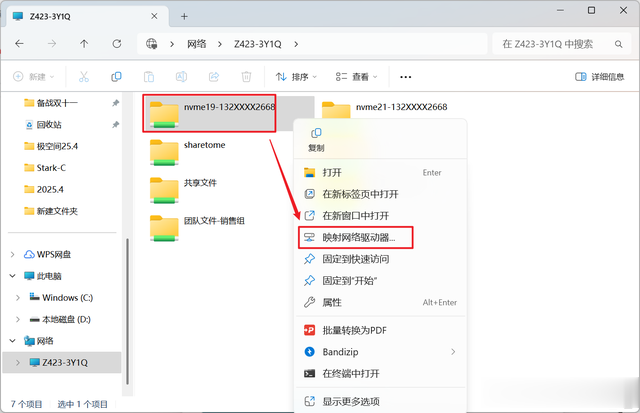Click the chevron after 网络 in address bar
Viewport: 640px width, 413px height.
coord(220,44)
